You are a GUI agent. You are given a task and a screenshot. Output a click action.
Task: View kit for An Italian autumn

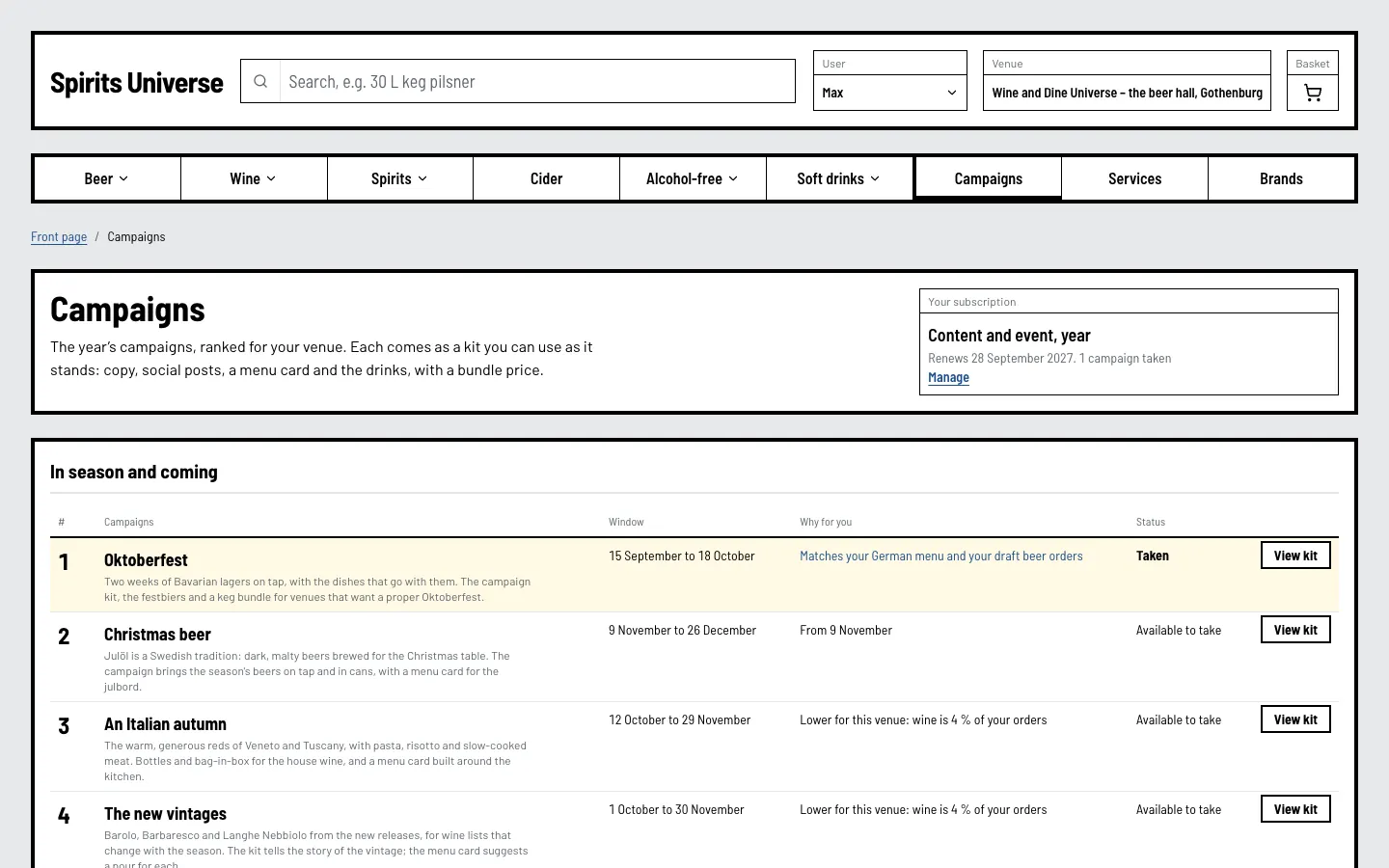[x=1295, y=719]
